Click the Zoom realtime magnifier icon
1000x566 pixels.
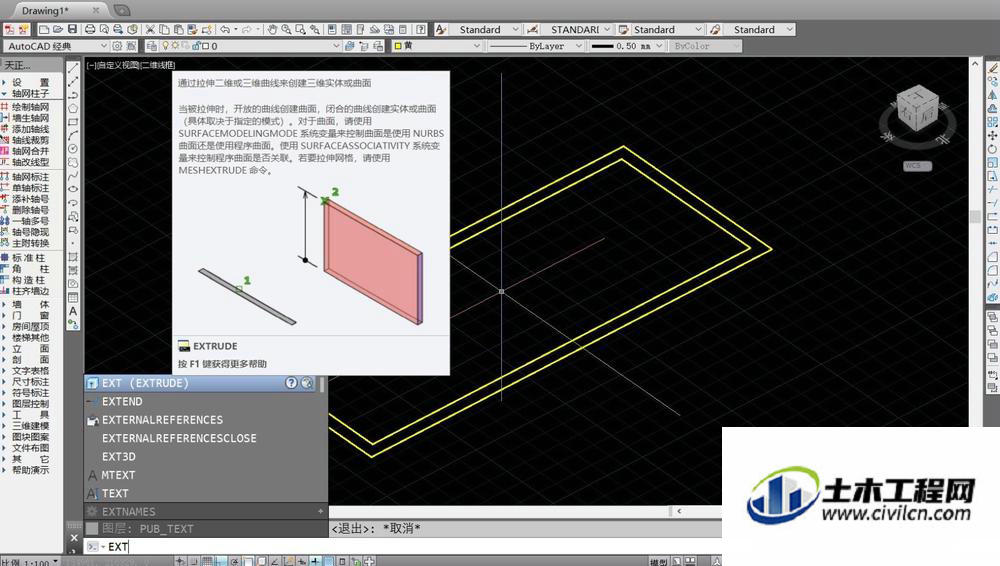pyautogui.click(x=286, y=29)
